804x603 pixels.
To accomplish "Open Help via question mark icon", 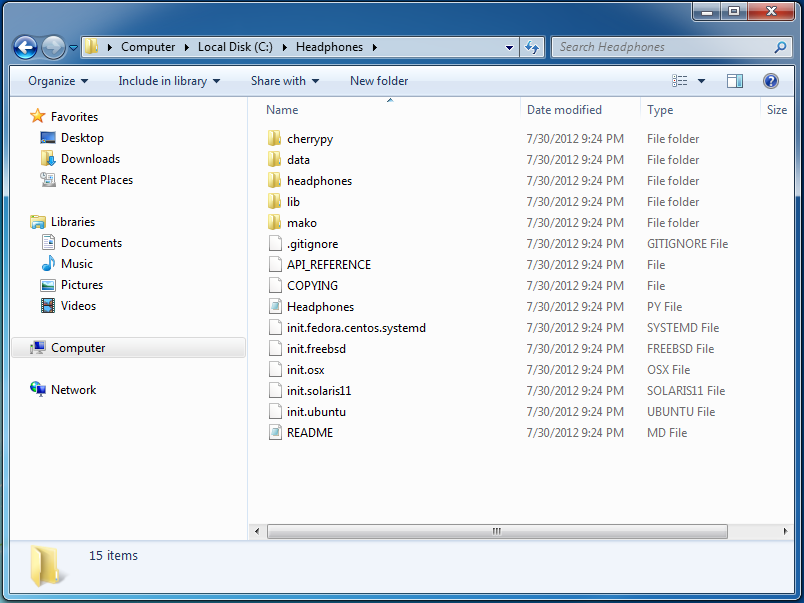I will pyautogui.click(x=771, y=81).
